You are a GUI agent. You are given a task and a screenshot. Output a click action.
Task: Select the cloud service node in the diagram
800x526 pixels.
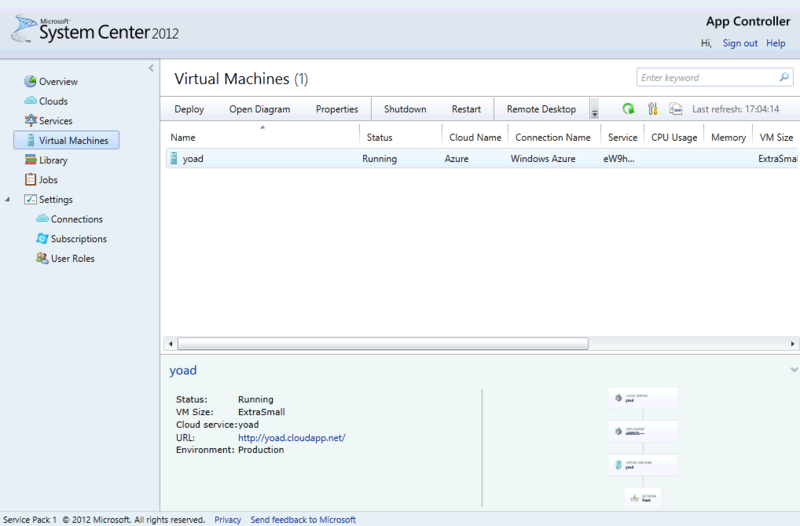(643, 398)
